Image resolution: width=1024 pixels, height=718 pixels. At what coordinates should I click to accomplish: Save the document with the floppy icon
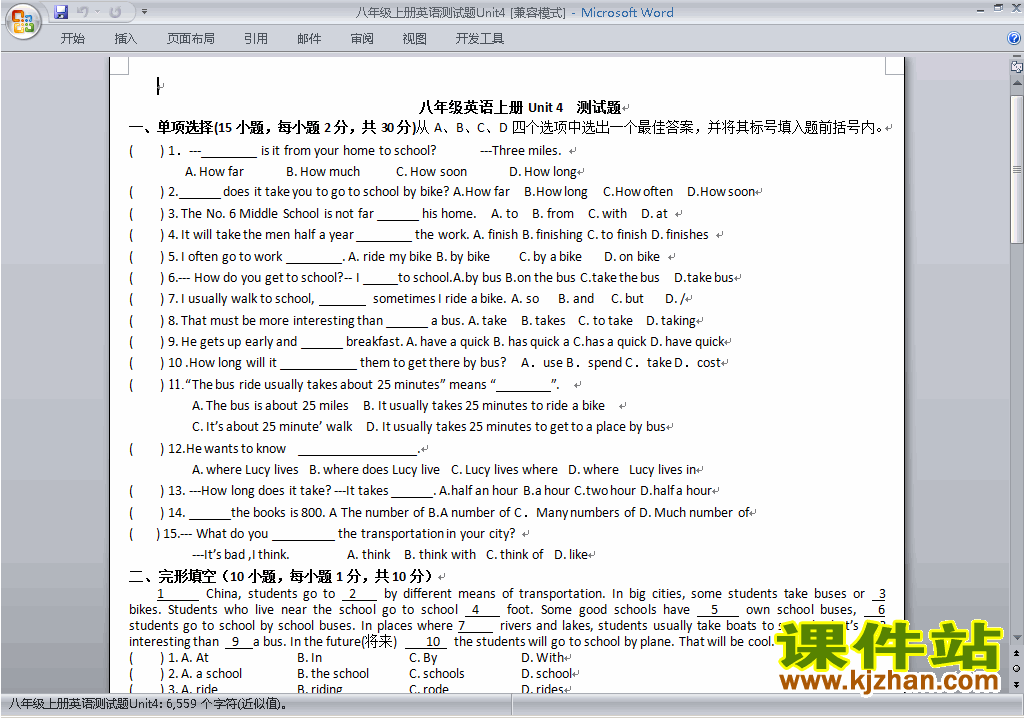[x=61, y=12]
